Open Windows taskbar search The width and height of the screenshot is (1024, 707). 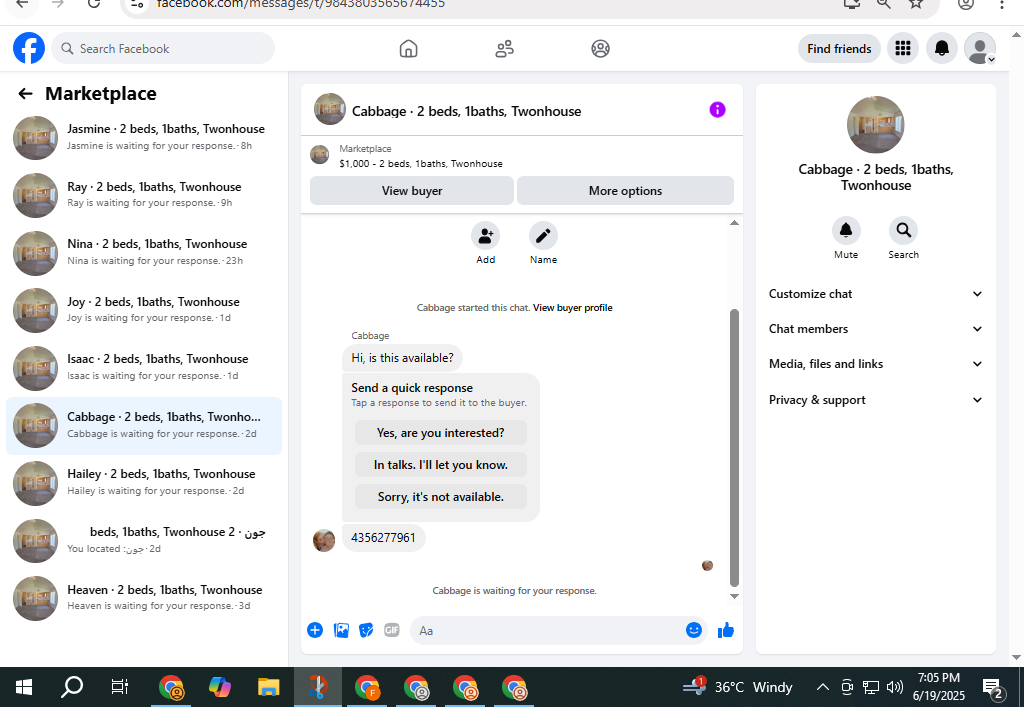[x=72, y=687]
